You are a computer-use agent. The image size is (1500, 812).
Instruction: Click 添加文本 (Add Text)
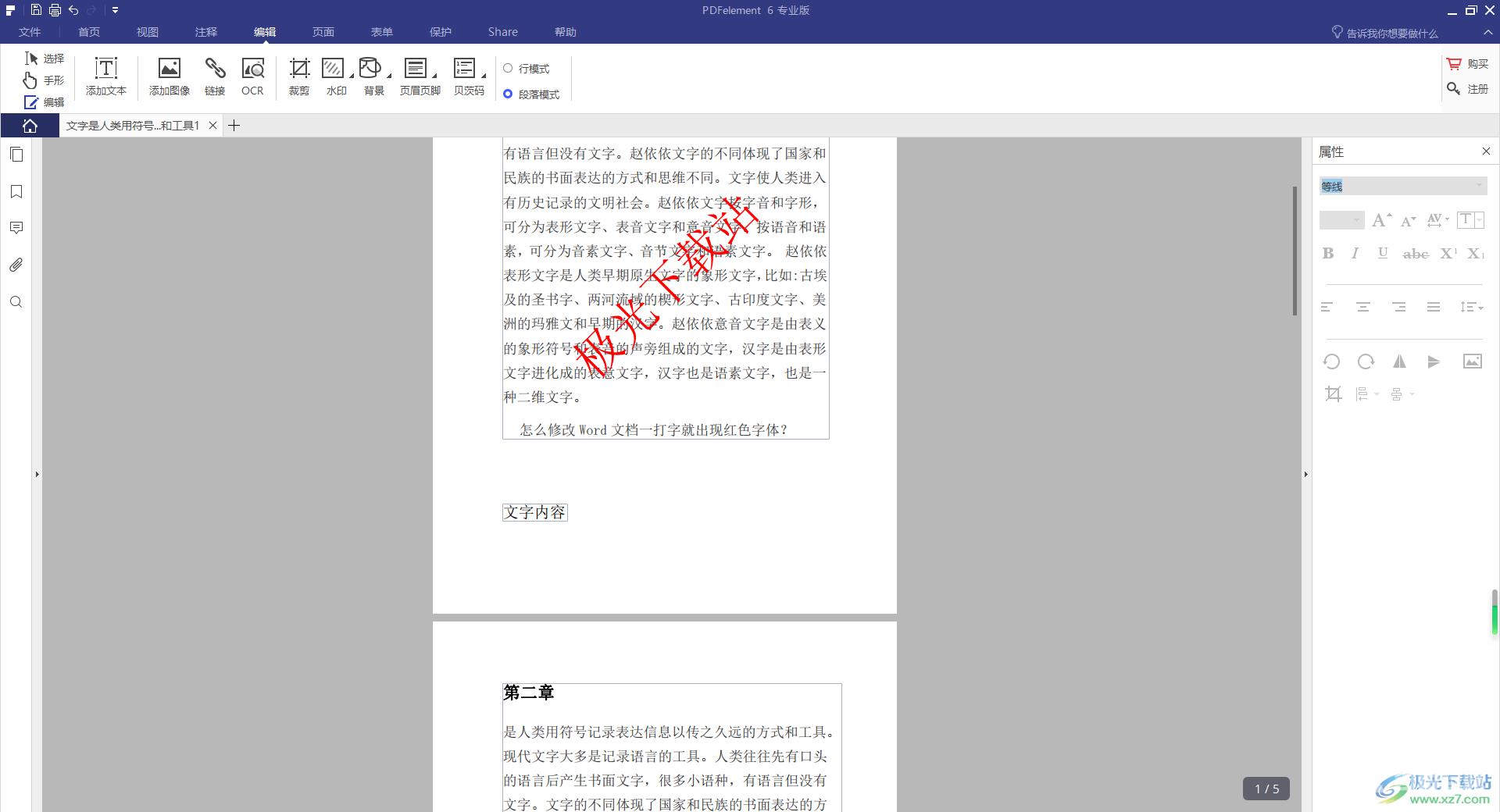tap(106, 77)
